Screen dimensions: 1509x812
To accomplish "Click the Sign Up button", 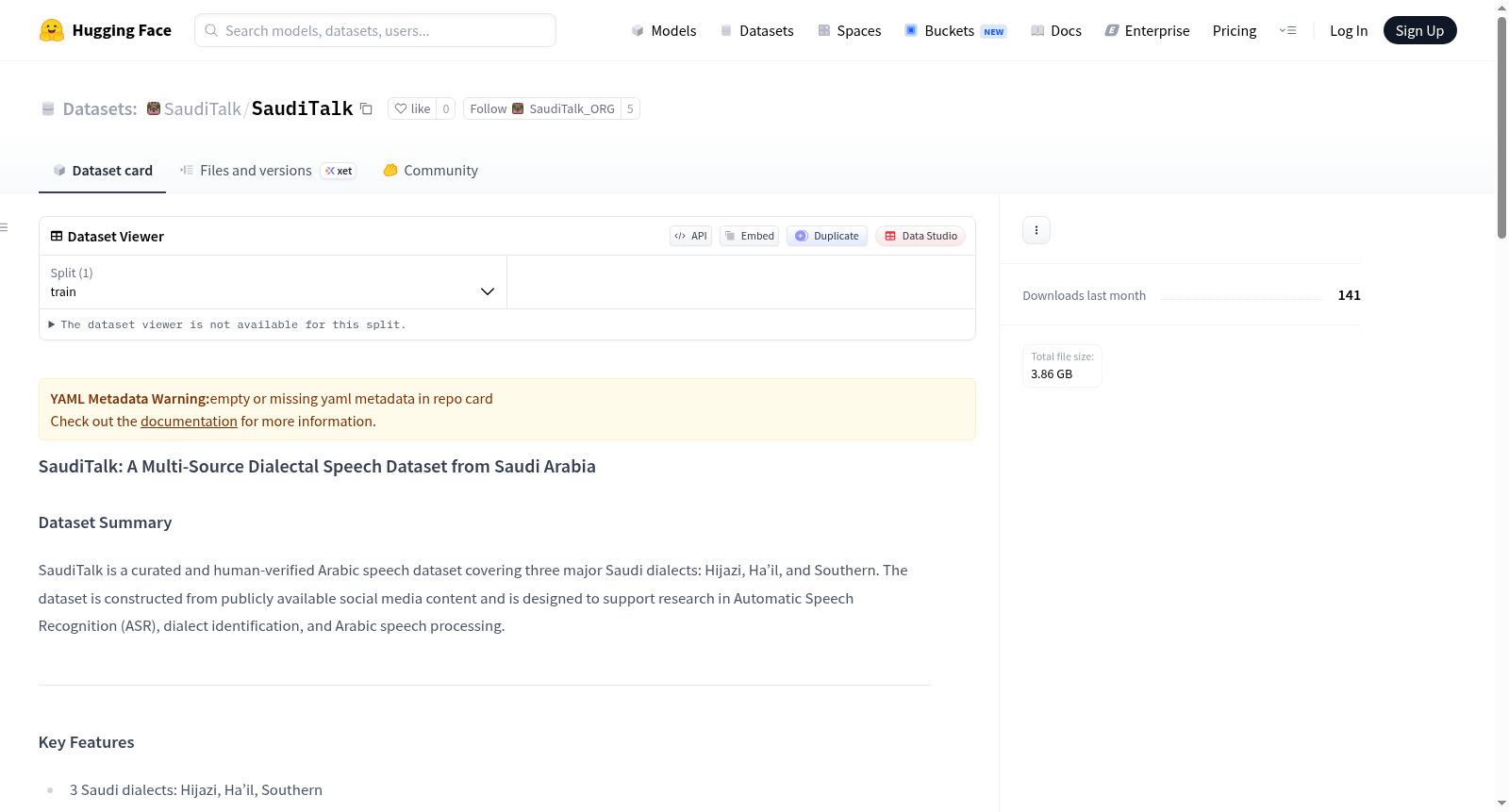I will tap(1419, 30).
